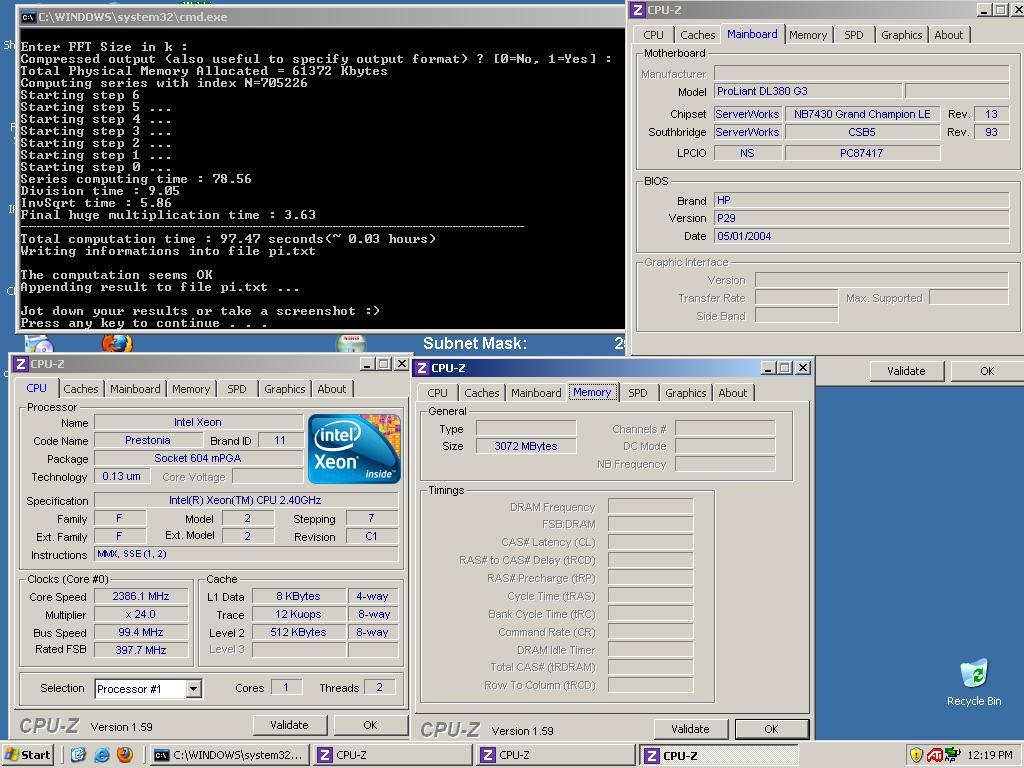Viewport: 1024px width, 768px height.
Task: Click the 3072 MBytes memory size value
Action: pos(526,446)
